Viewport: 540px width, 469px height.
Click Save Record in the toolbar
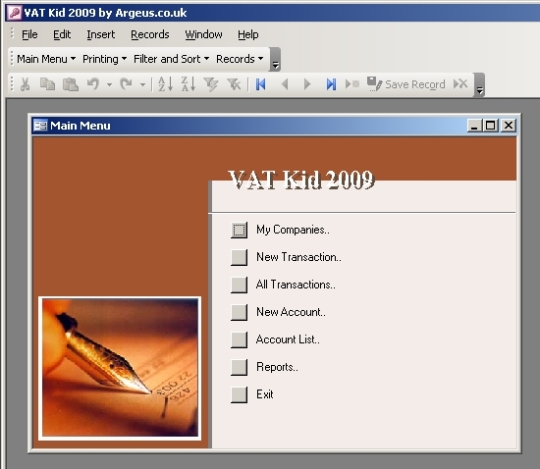406,84
